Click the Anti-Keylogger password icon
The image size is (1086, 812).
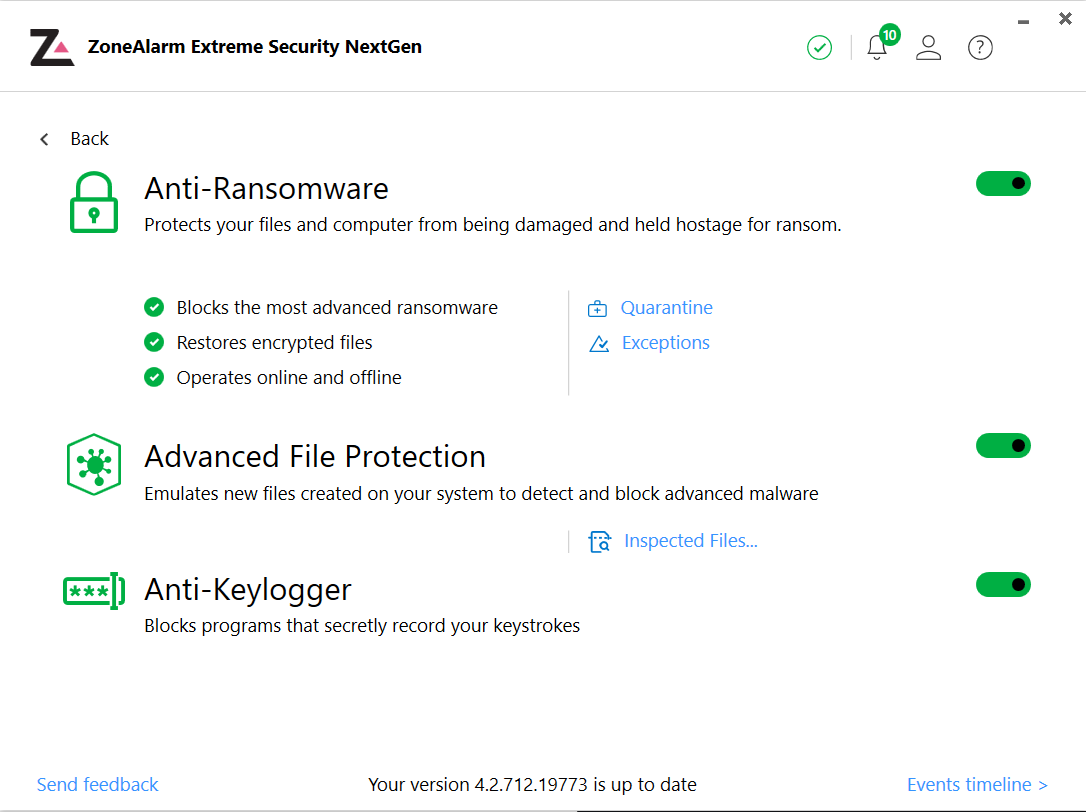pyautogui.click(x=94, y=591)
